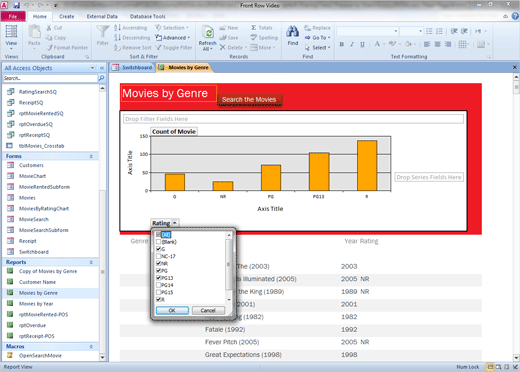Viewport: 520px width, 372px height.
Task: Click the search magnifier in navigation pane
Action: tap(101, 78)
